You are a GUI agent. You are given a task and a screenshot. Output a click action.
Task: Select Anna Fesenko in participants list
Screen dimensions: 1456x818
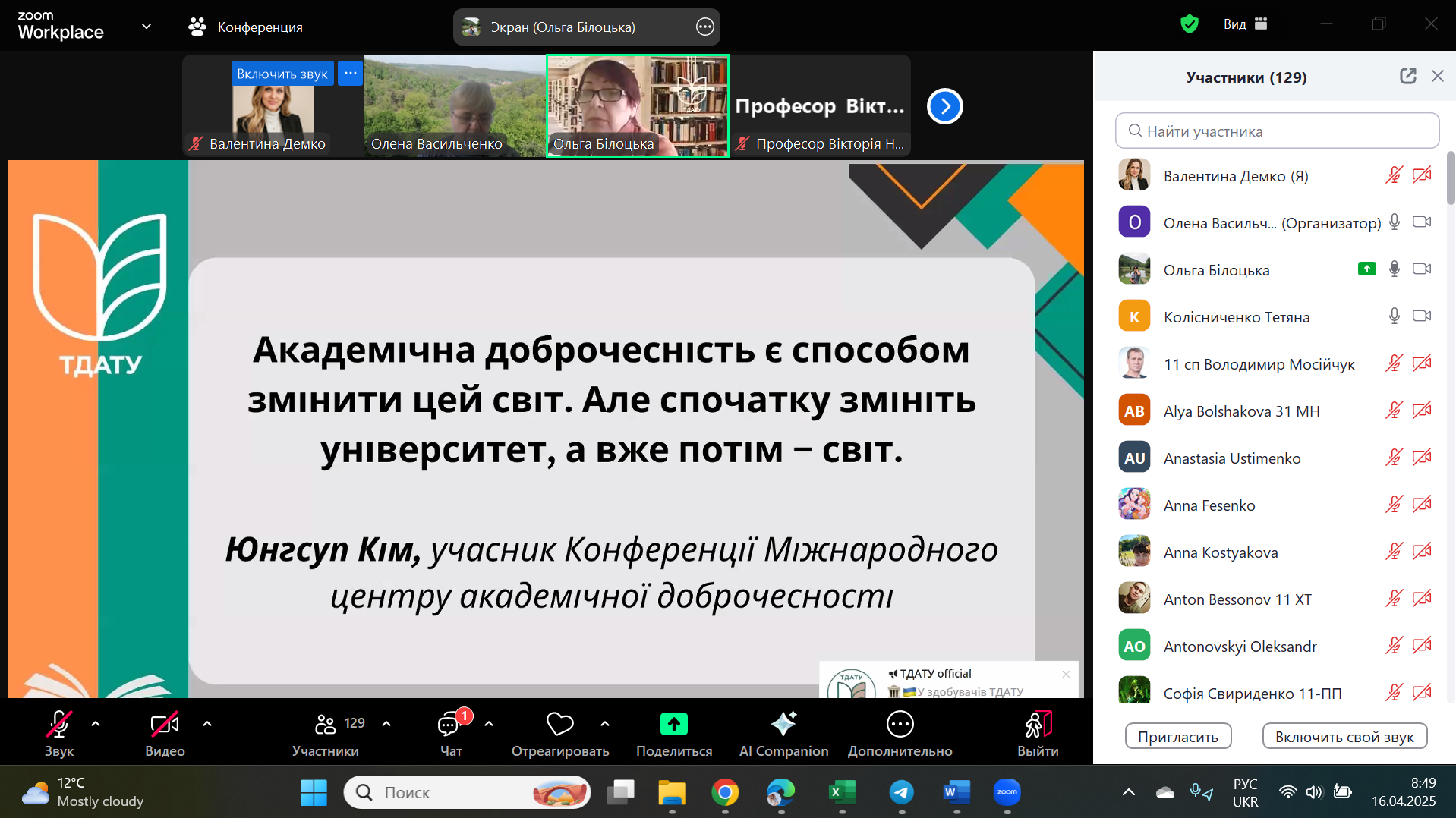pyautogui.click(x=1275, y=505)
